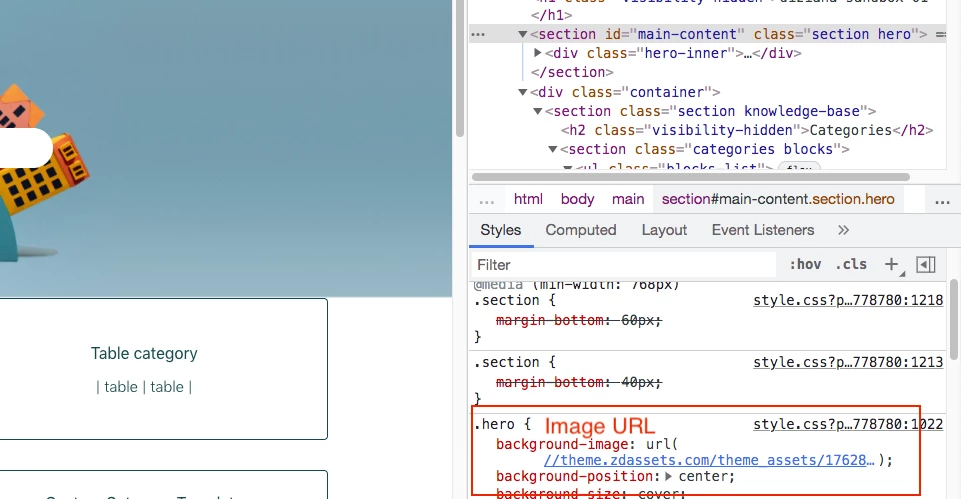
Task: Click the Styles pane vertical scrollbar
Action: (x=954, y=320)
